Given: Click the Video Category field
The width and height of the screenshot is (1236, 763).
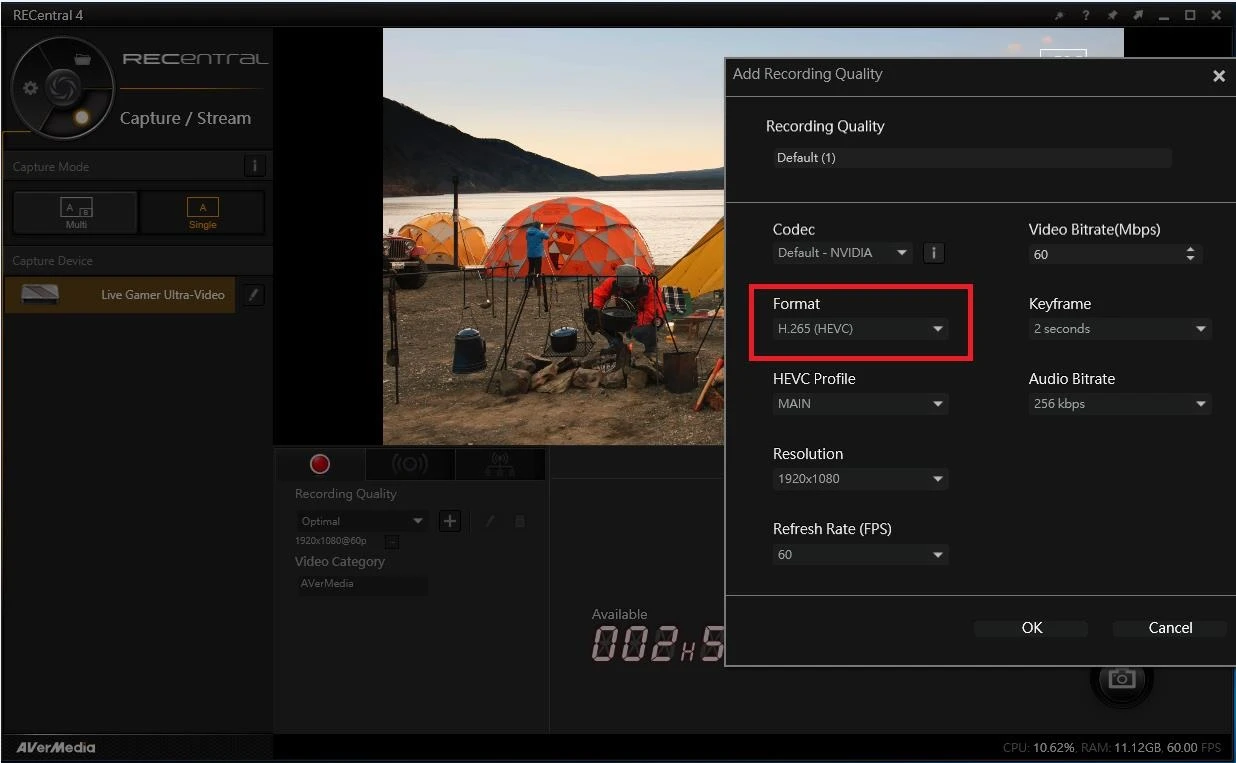Looking at the screenshot, I should tap(362, 584).
